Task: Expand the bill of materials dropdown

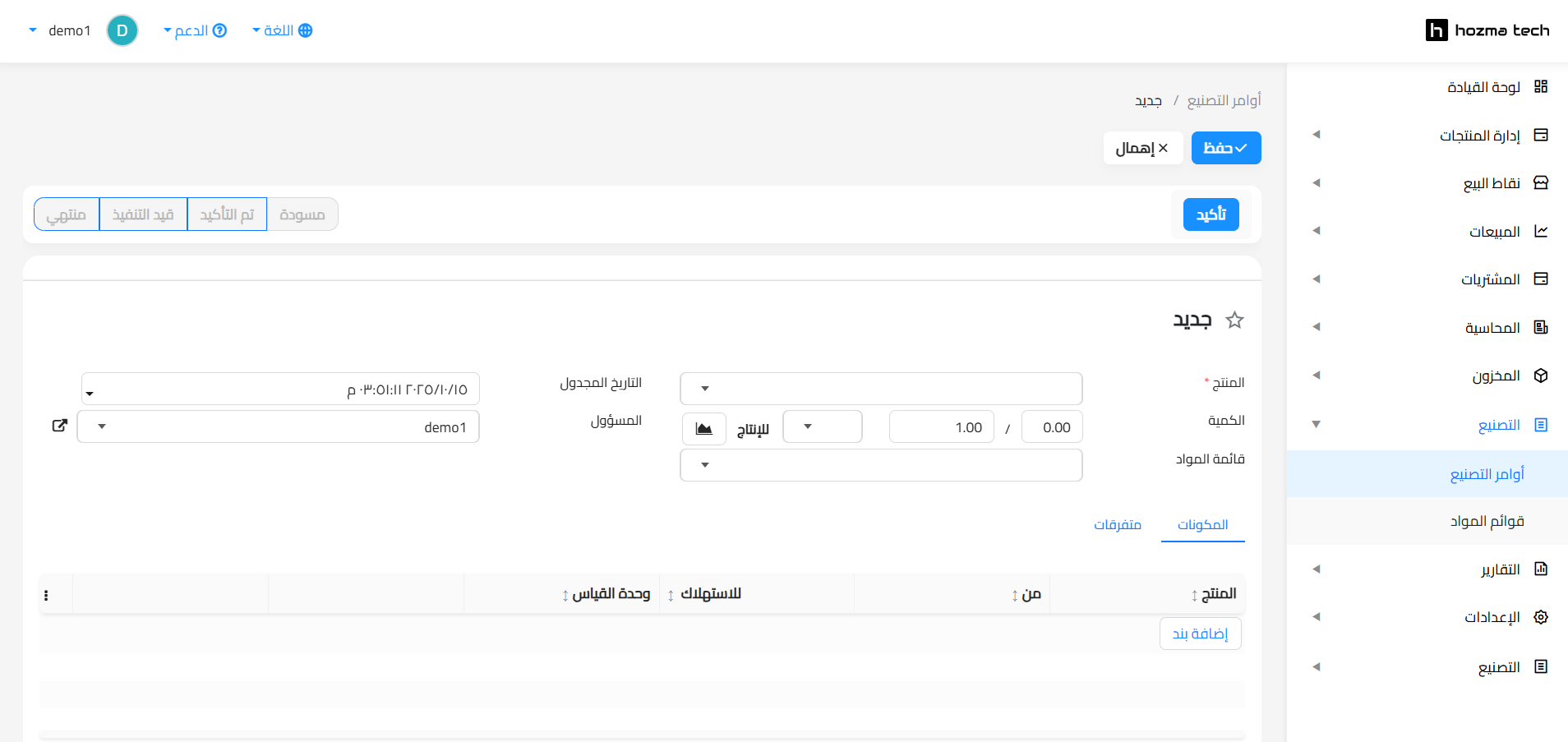Action: (881, 465)
